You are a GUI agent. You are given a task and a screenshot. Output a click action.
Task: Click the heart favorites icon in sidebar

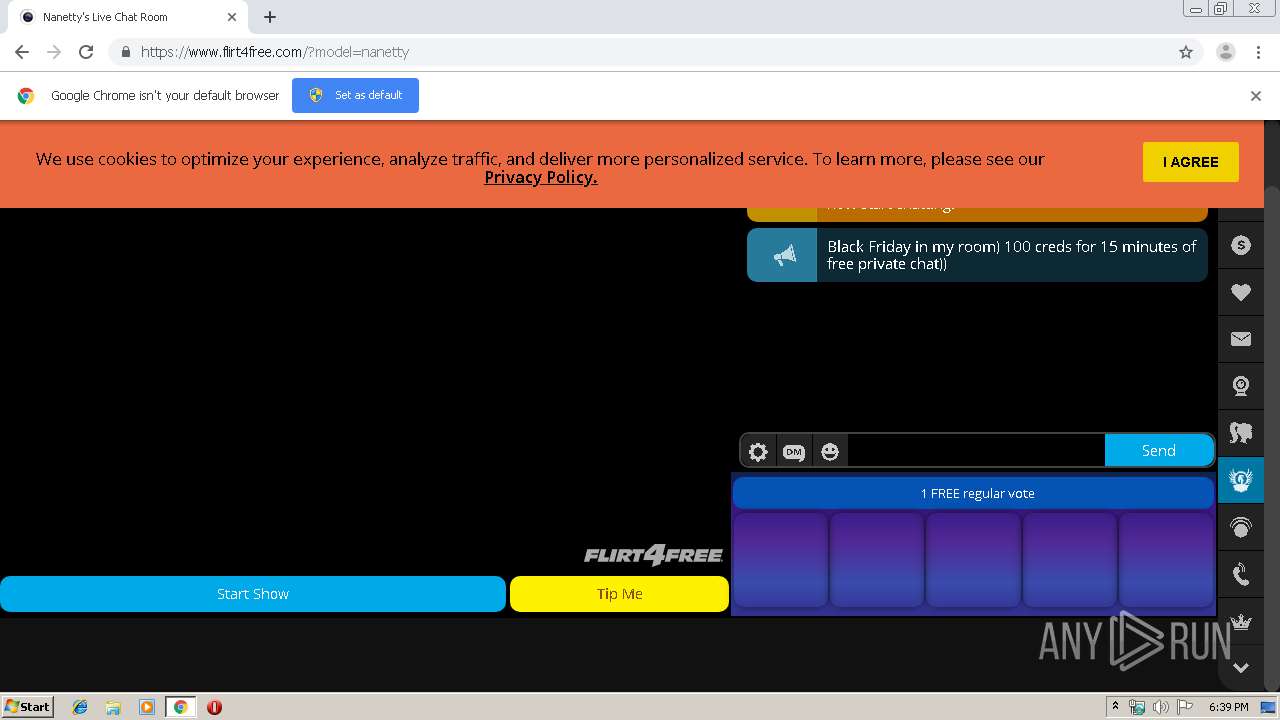[x=1241, y=292]
